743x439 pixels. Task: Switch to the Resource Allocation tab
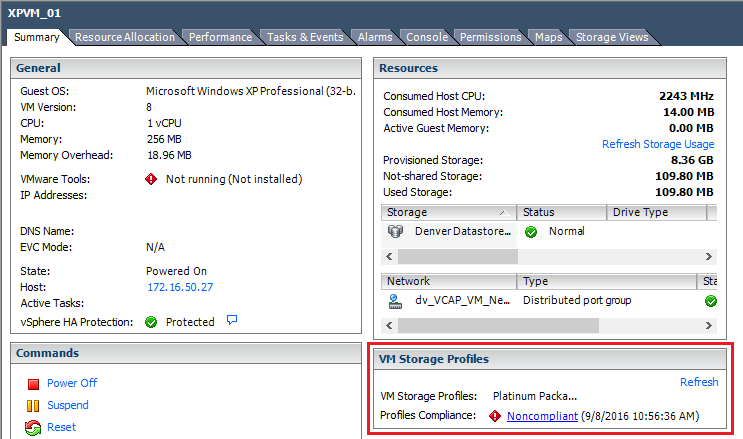click(125, 37)
